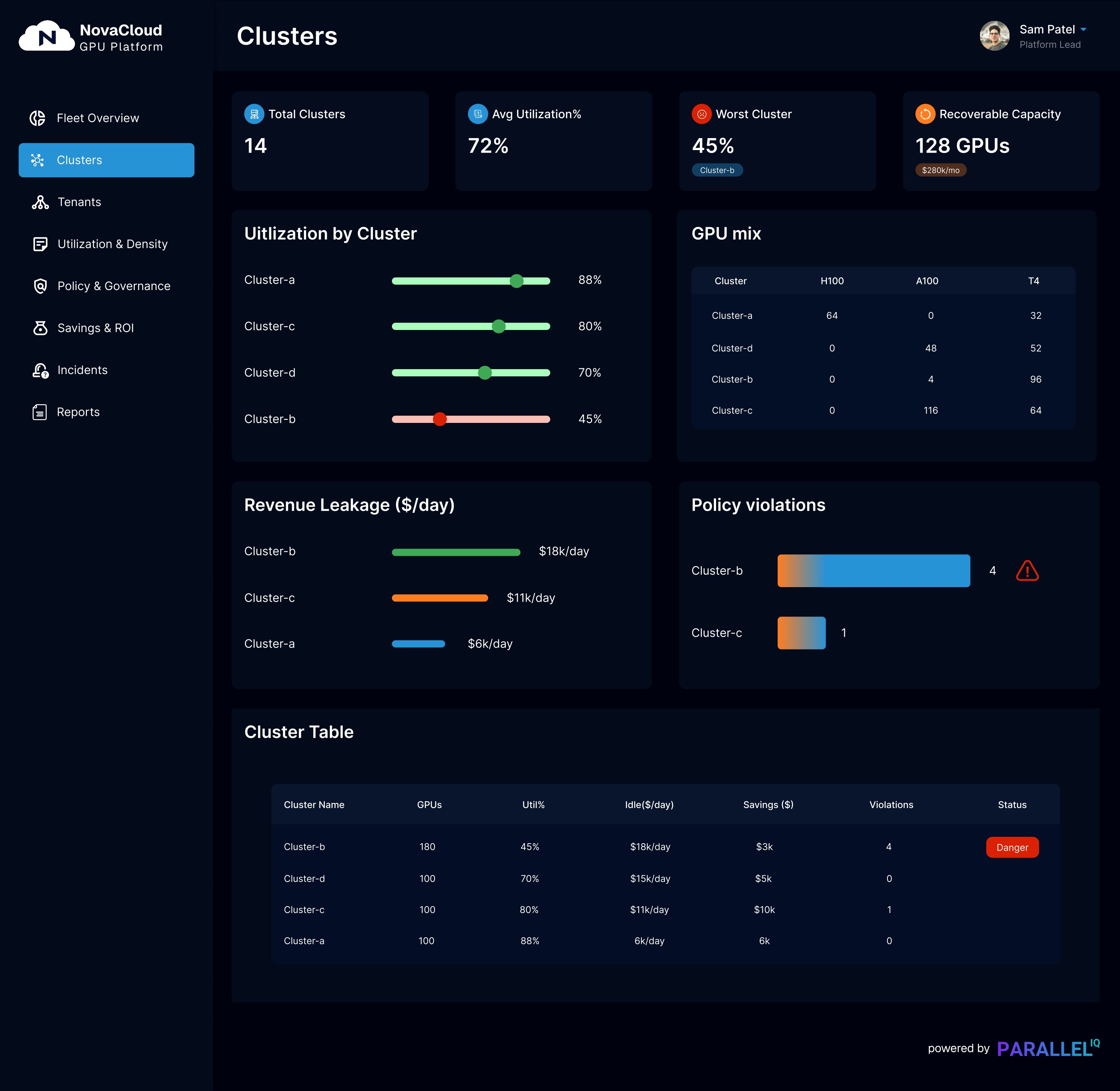The height and width of the screenshot is (1091, 1120).
Task: Click the Cluster-a utilization slider handle
Action: point(516,281)
